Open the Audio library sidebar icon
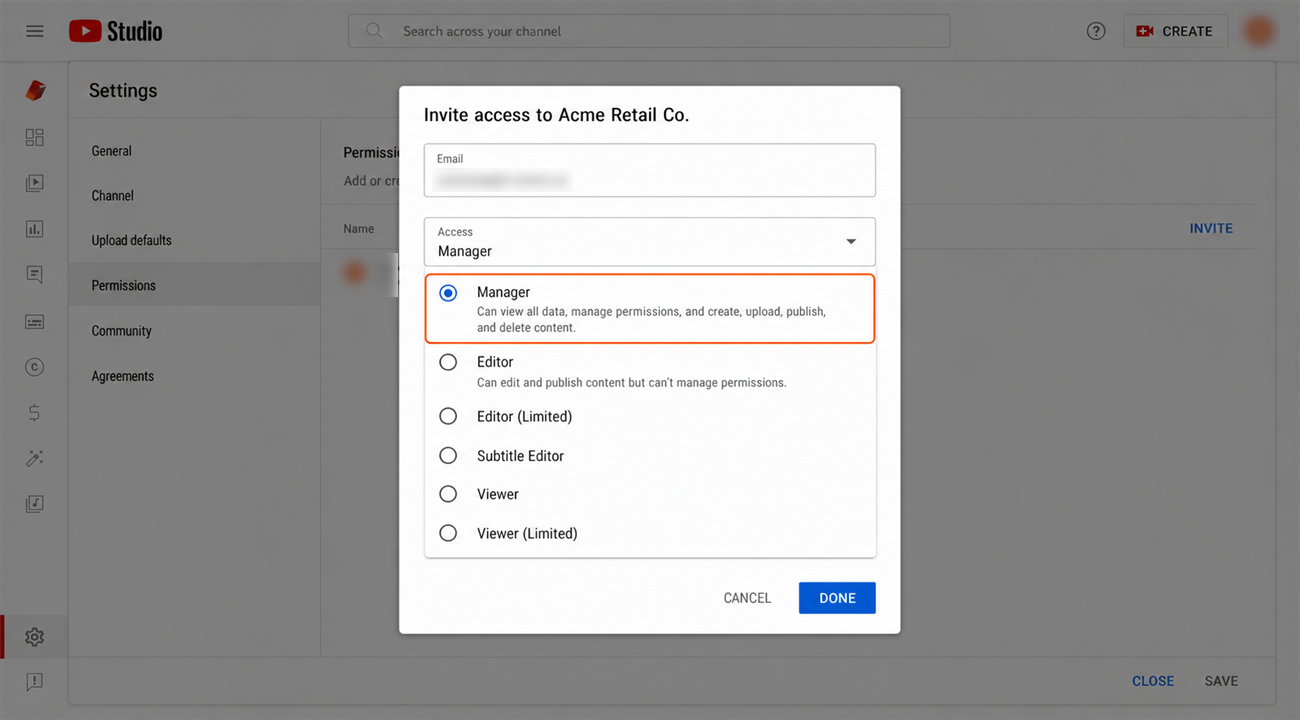1300x720 pixels. [x=35, y=504]
